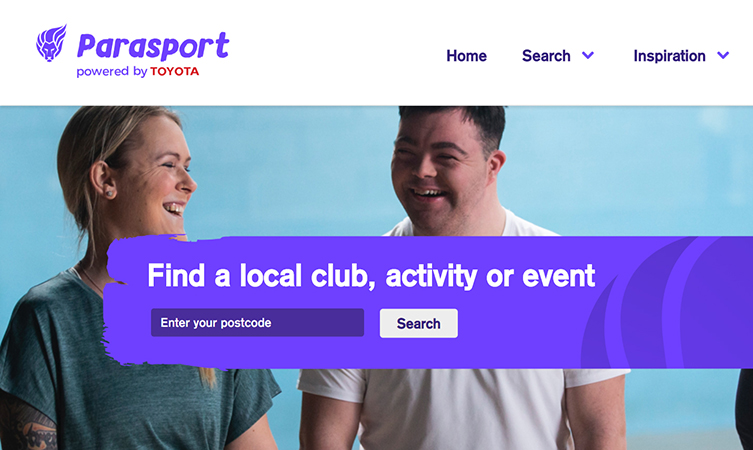This screenshot has height=450, width=753.
Task: Click the Parasport wordmark in the header
Action: [x=153, y=46]
